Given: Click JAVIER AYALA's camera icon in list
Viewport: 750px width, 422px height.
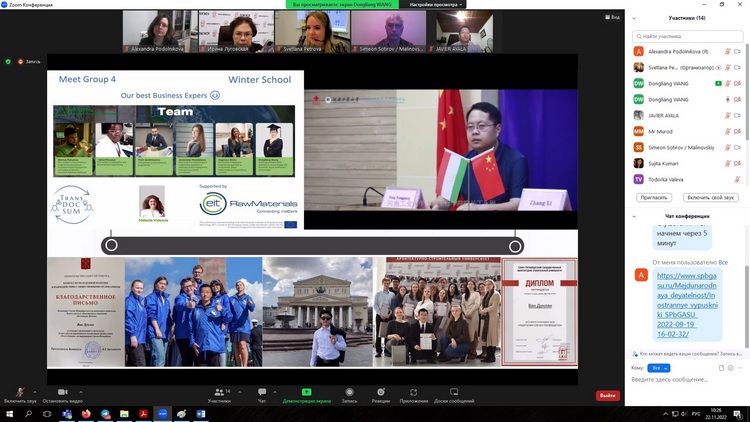Looking at the screenshot, I should [x=737, y=115].
